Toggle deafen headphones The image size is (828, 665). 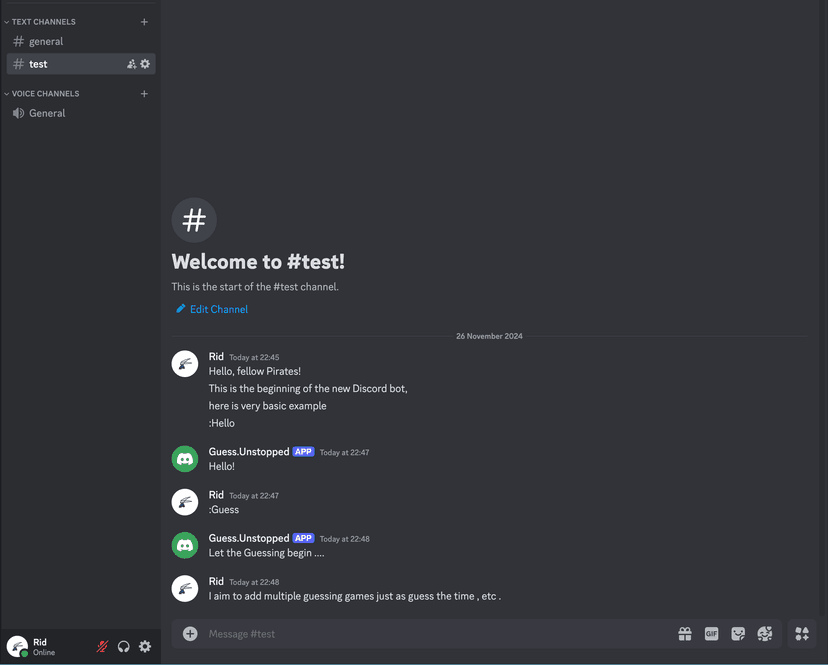124,646
